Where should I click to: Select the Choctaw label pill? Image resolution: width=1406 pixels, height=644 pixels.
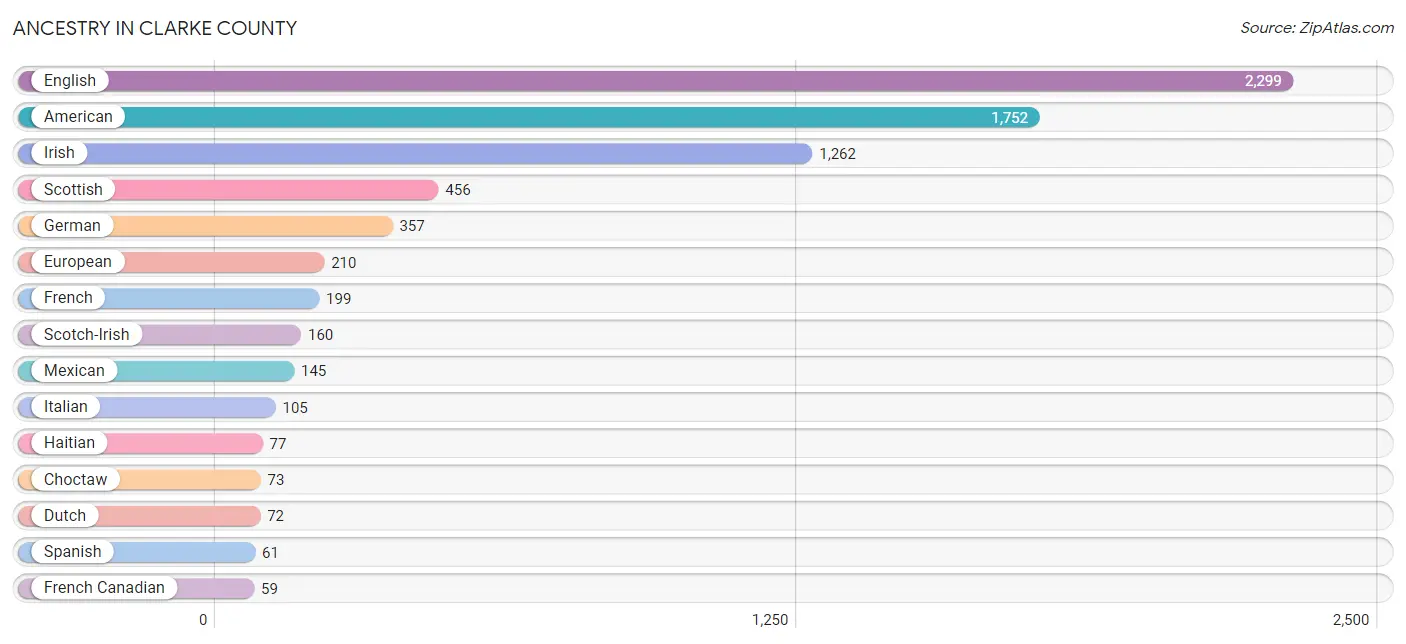[75, 480]
